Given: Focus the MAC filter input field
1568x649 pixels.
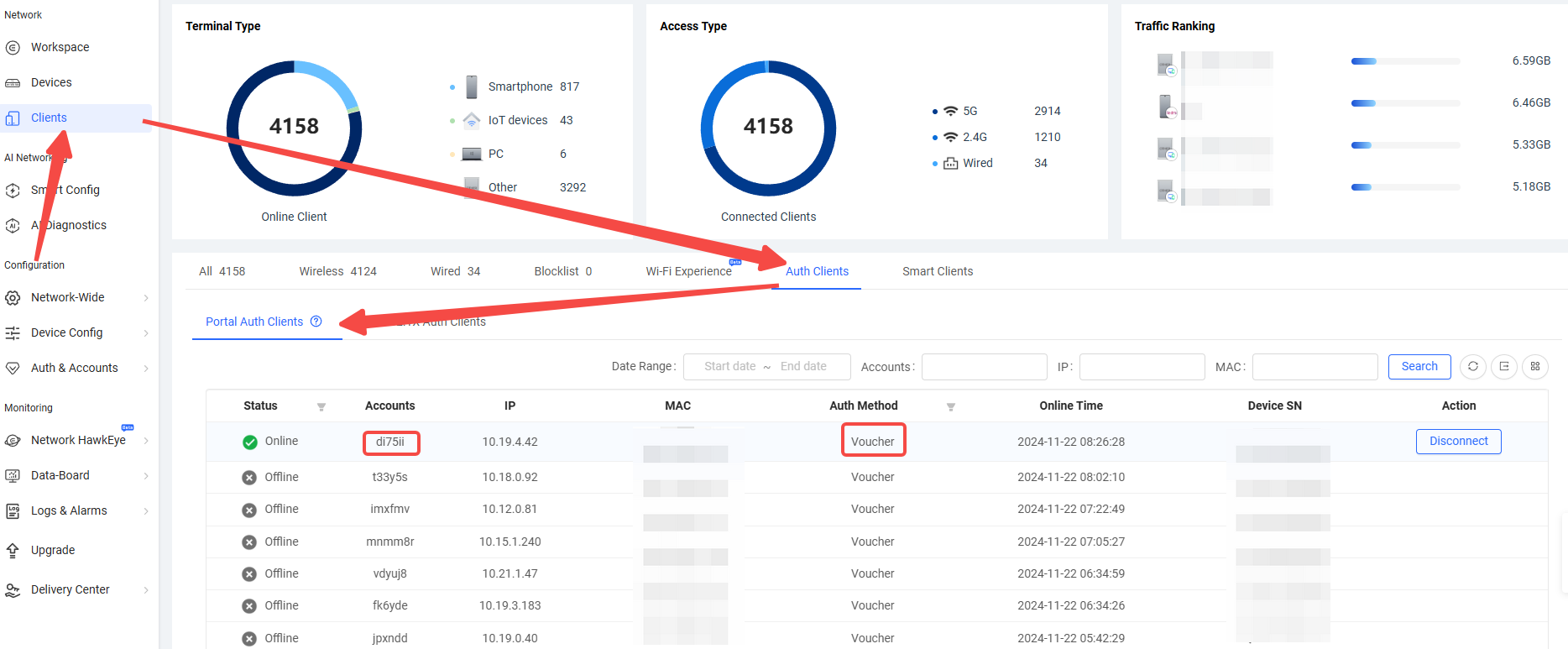Looking at the screenshot, I should [1315, 367].
